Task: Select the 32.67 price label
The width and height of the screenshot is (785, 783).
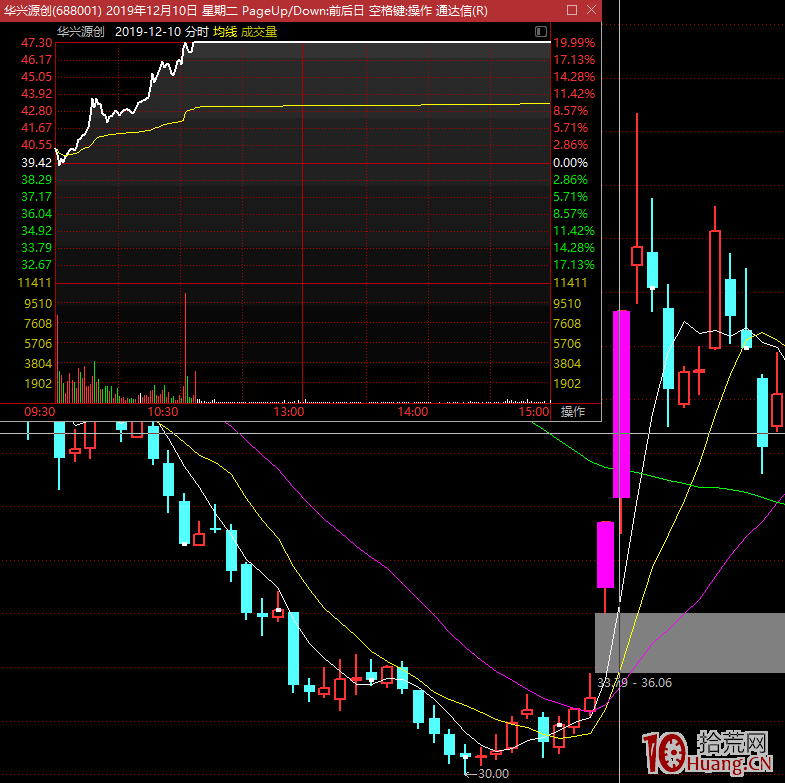Action: point(37,265)
